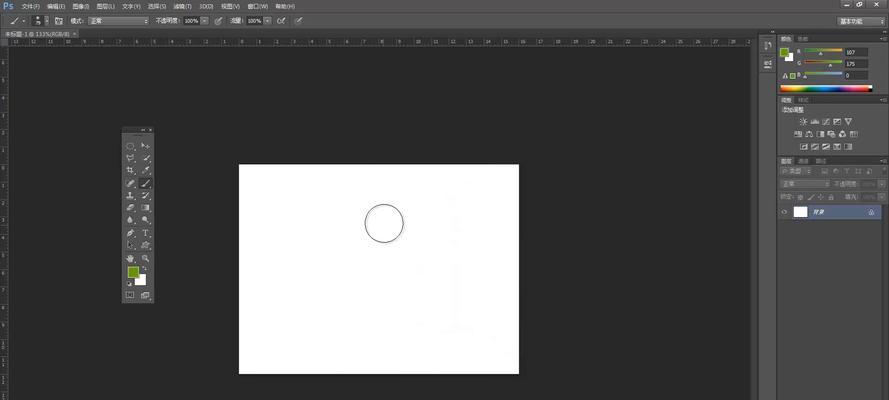
Task: Select the History Brush tool
Action: 146,195
